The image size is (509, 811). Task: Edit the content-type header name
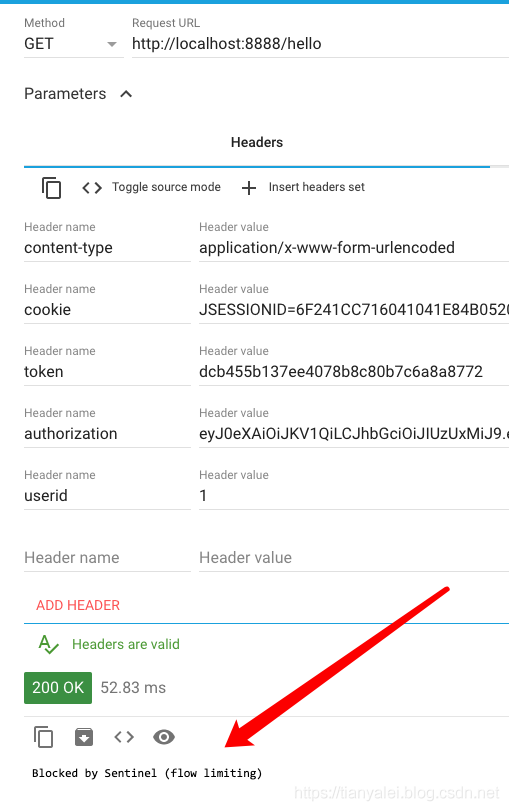[107, 248]
